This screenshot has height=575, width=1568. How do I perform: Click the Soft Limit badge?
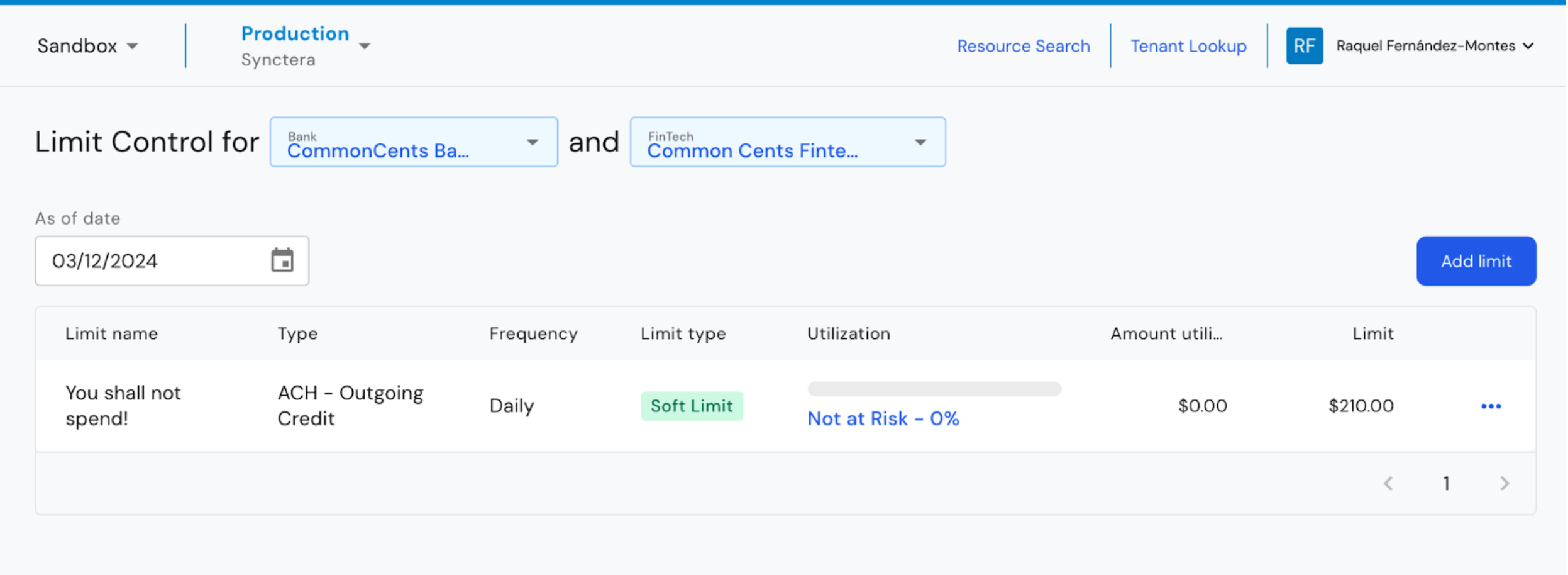coord(692,406)
